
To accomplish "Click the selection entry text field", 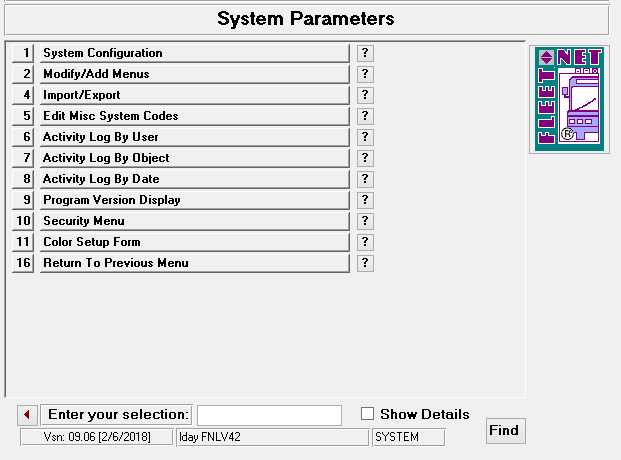I will pyautogui.click(x=269, y=415).
